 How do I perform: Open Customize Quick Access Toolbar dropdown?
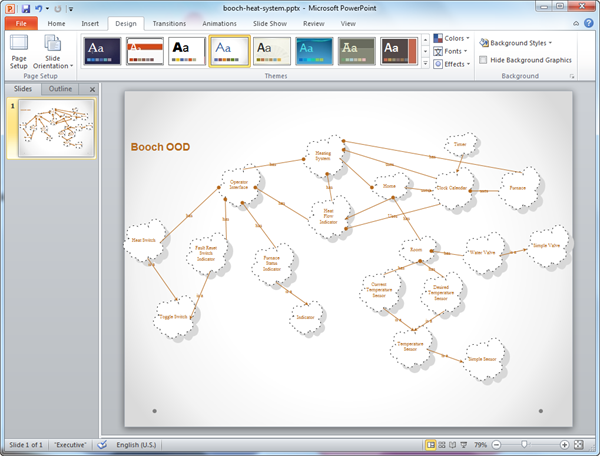[x=71, y=9]
